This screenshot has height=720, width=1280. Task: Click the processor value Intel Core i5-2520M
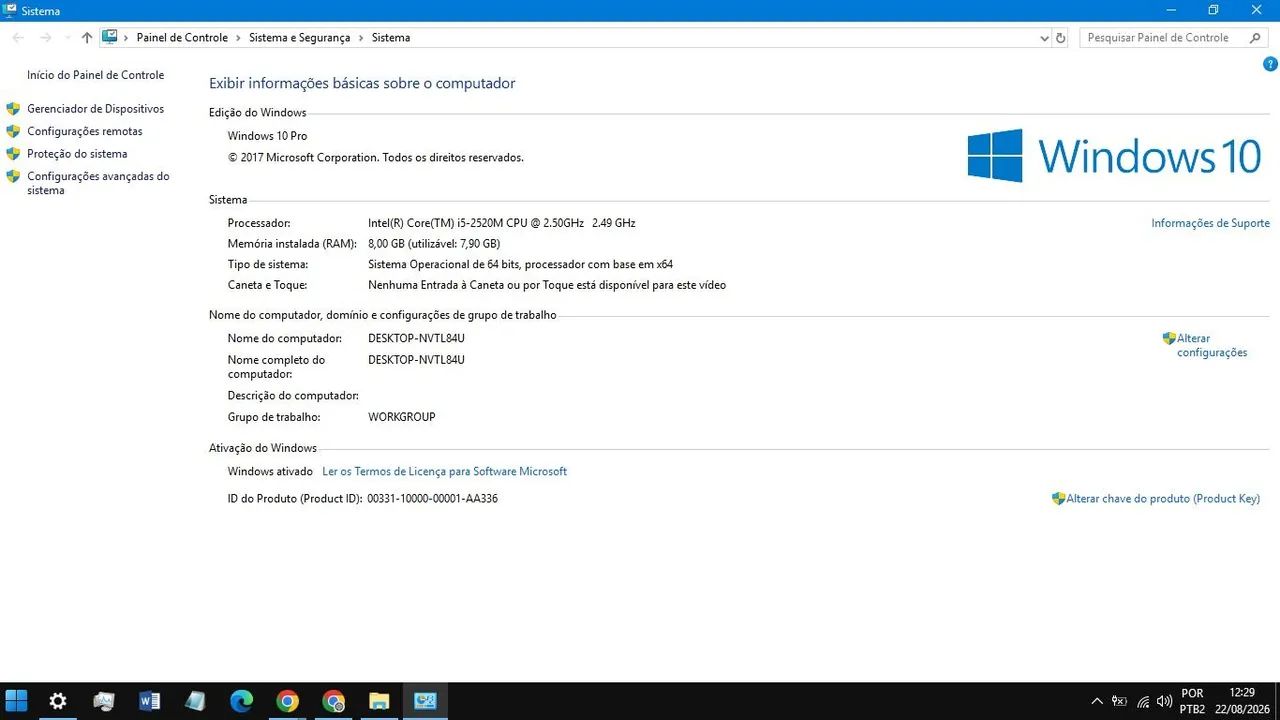coord(501,223)
